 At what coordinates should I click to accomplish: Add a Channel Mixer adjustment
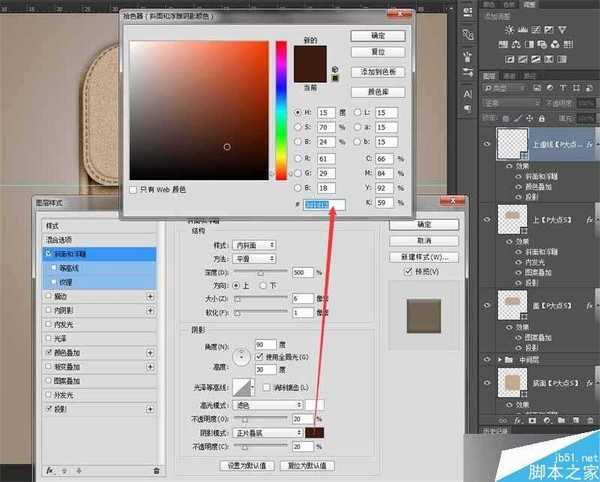(555, 44)
